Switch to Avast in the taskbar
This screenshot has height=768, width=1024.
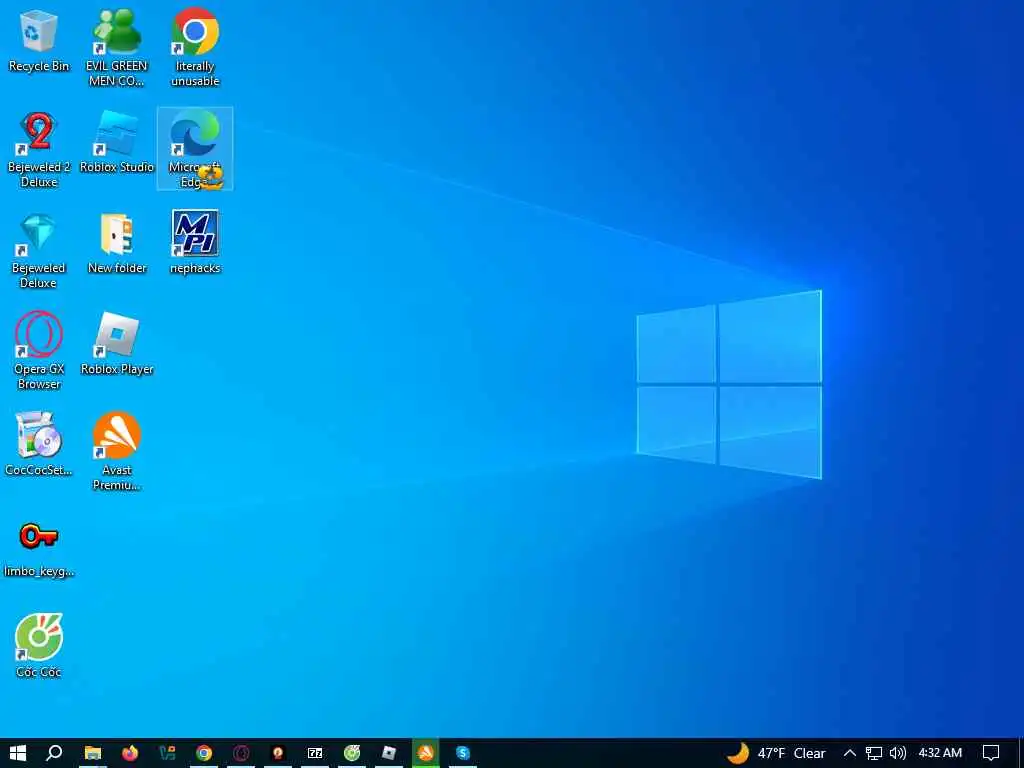click(x=426, y=753)
